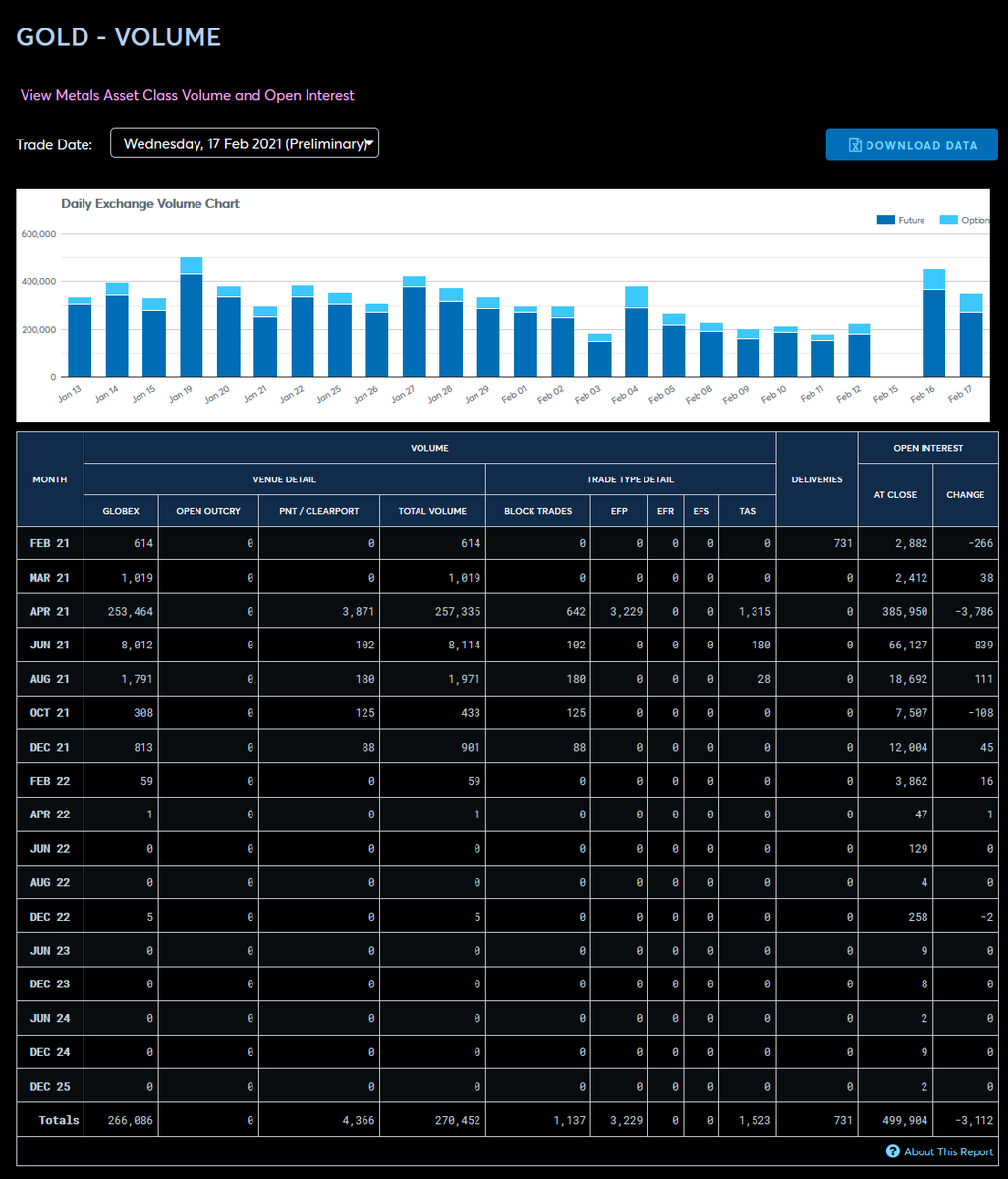
Task: Click the MONTH column header
Action: point(50,479)
